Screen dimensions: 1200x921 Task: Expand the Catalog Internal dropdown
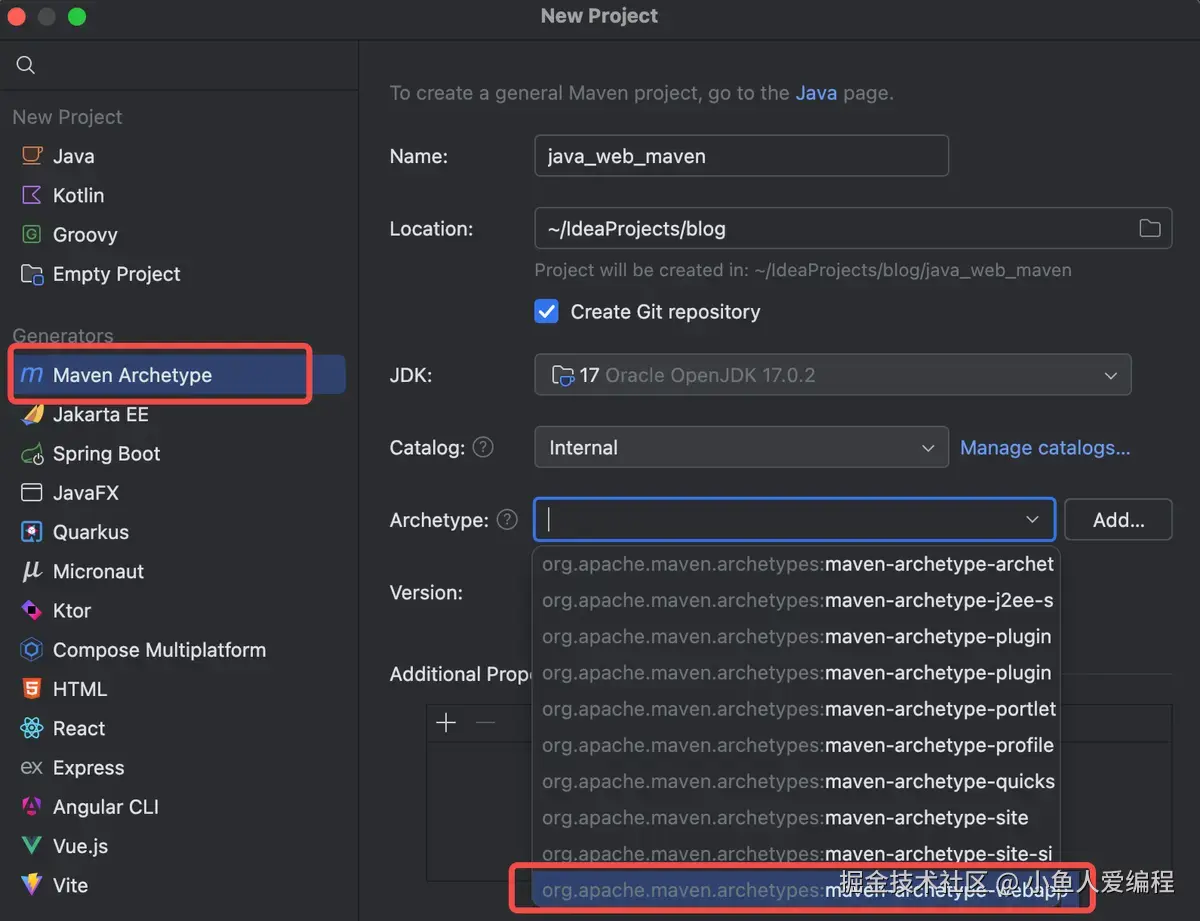927,448
